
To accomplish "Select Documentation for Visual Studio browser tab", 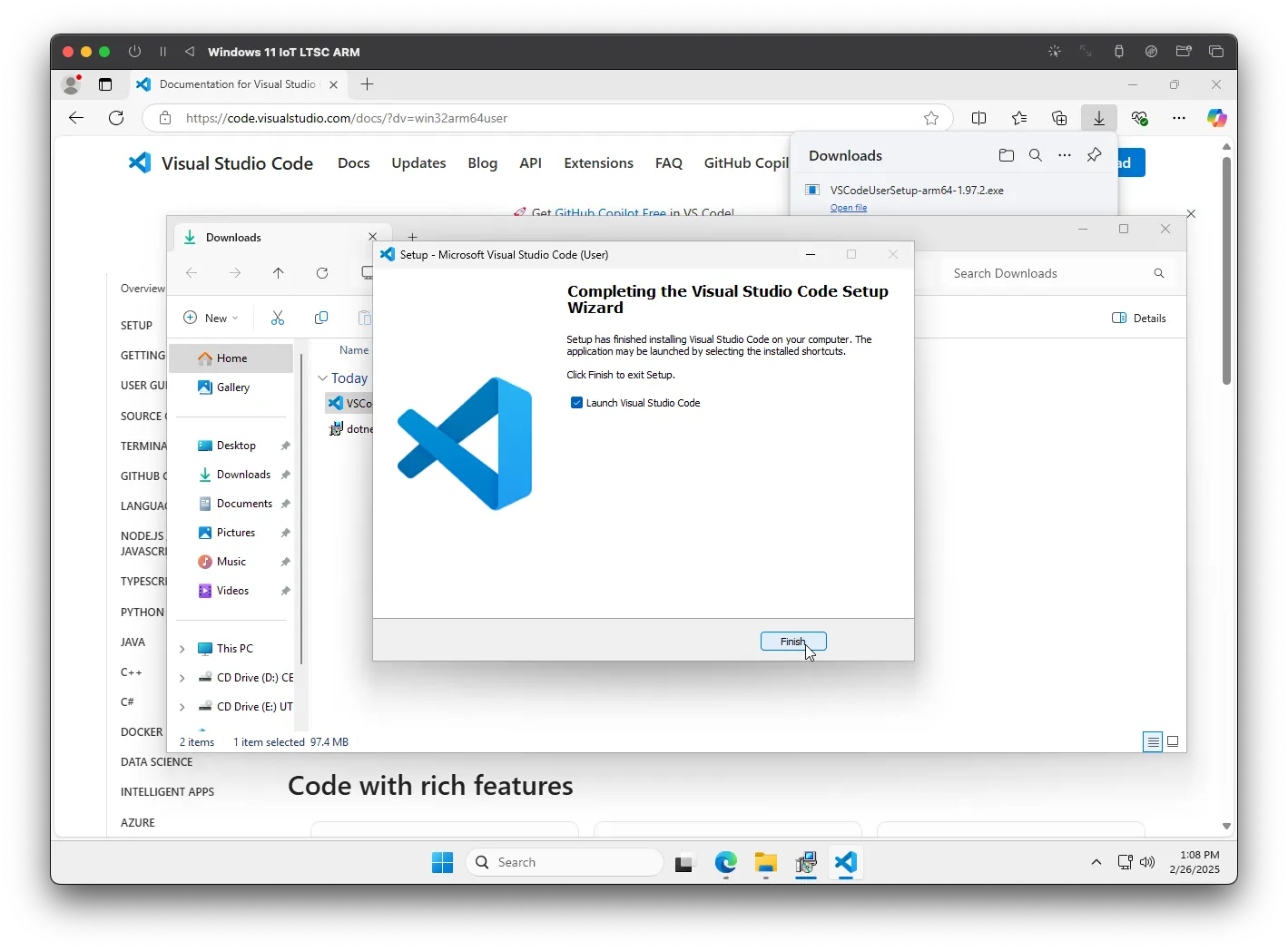I will click(x=237, y=84).
